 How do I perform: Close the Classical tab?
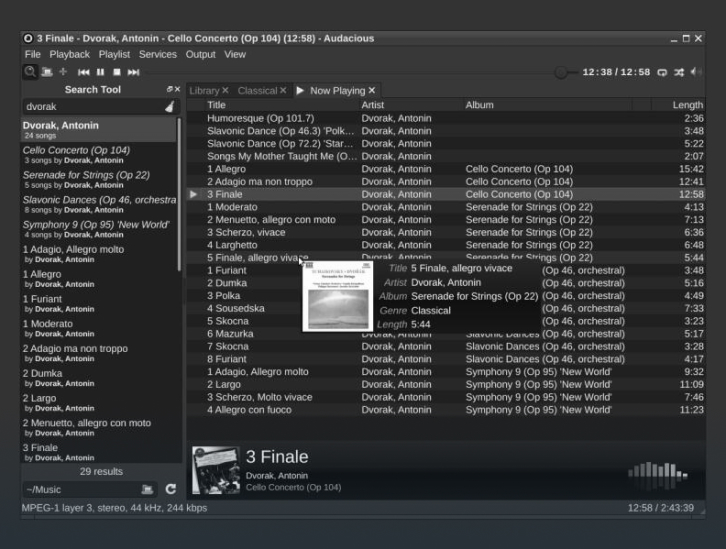click(283, 90)
